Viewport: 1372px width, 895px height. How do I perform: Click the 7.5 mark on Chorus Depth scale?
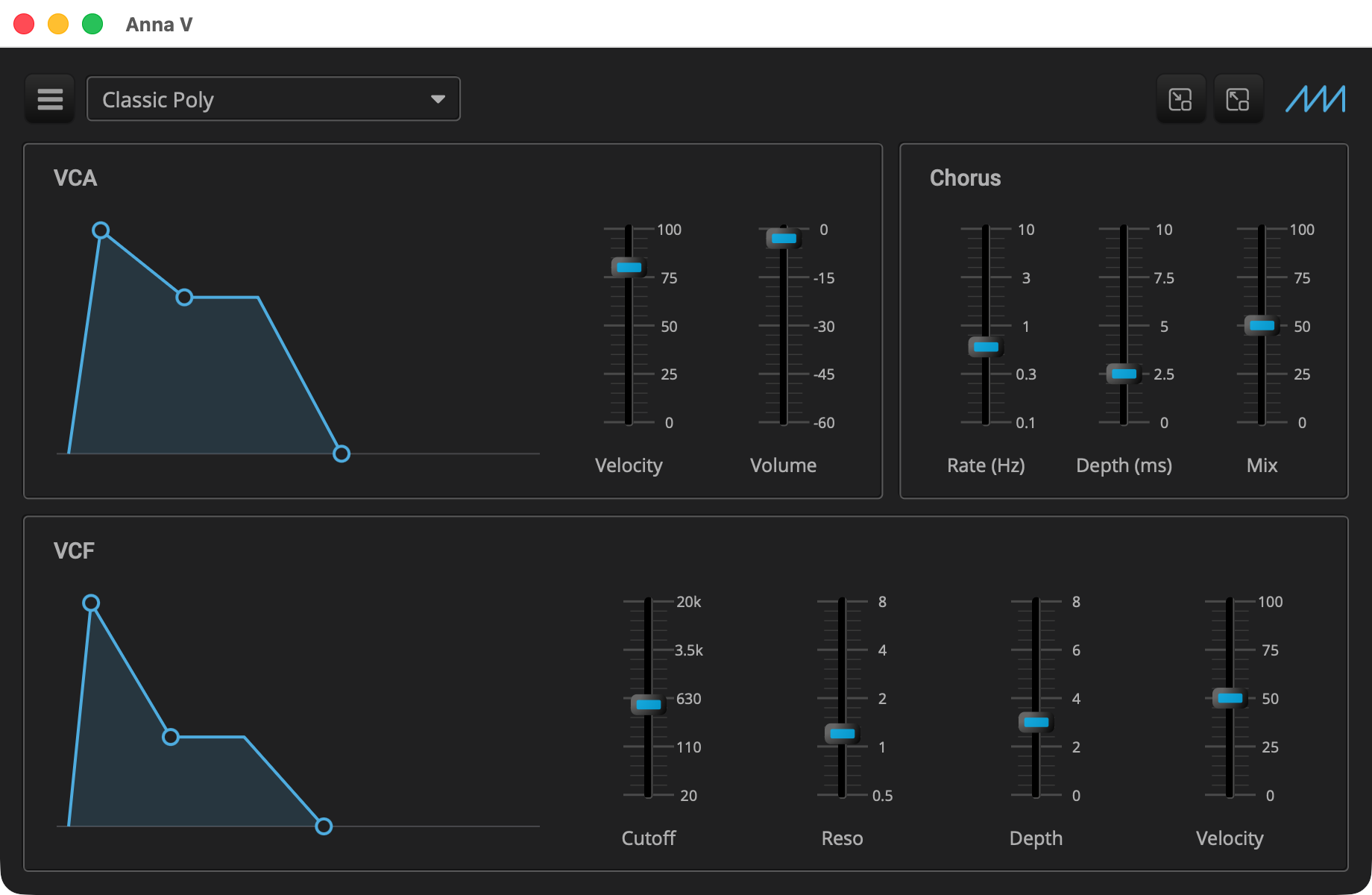click(1164, 278)
